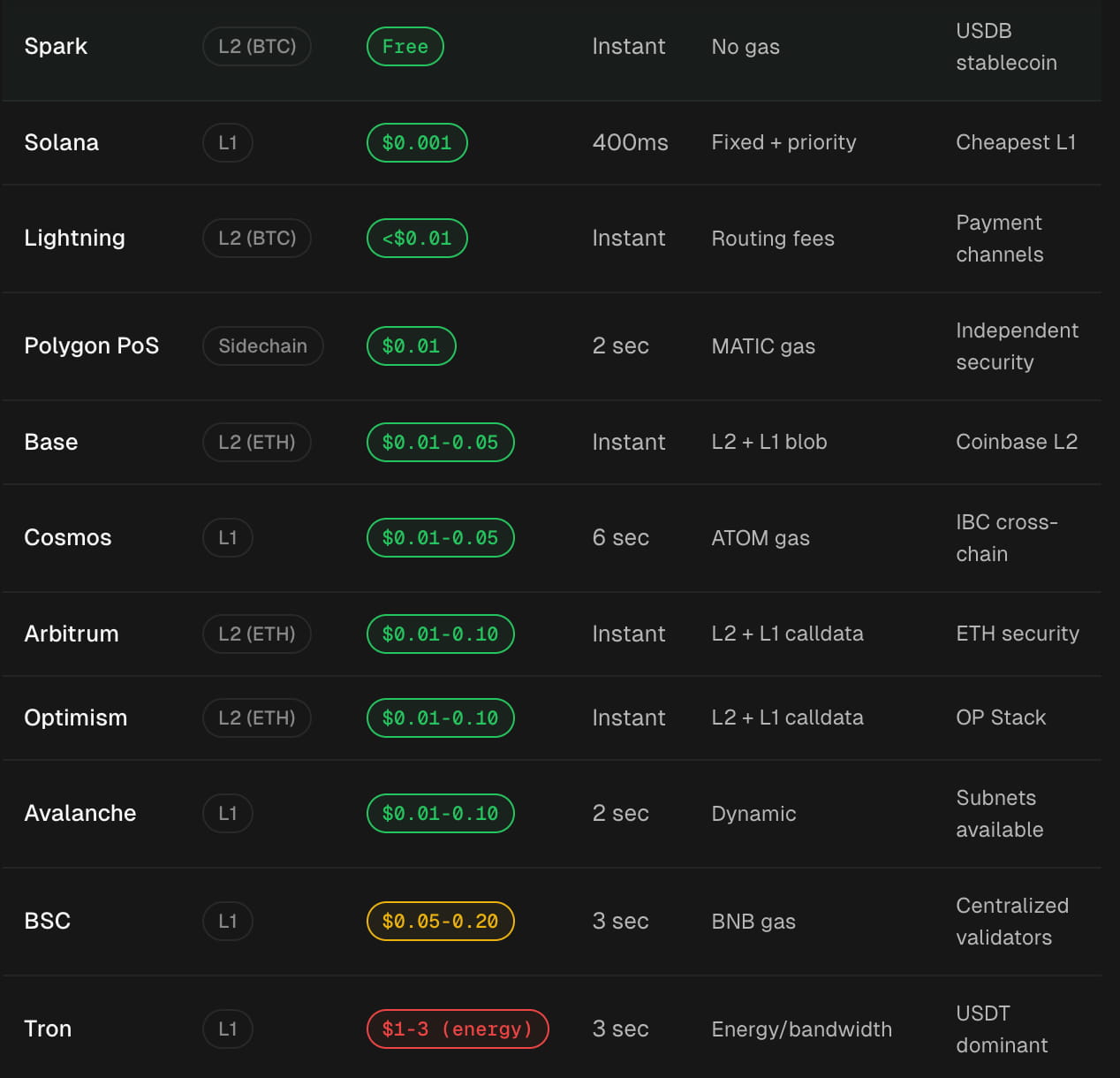Select the L1 badge in BSC row

click(228, 921)
